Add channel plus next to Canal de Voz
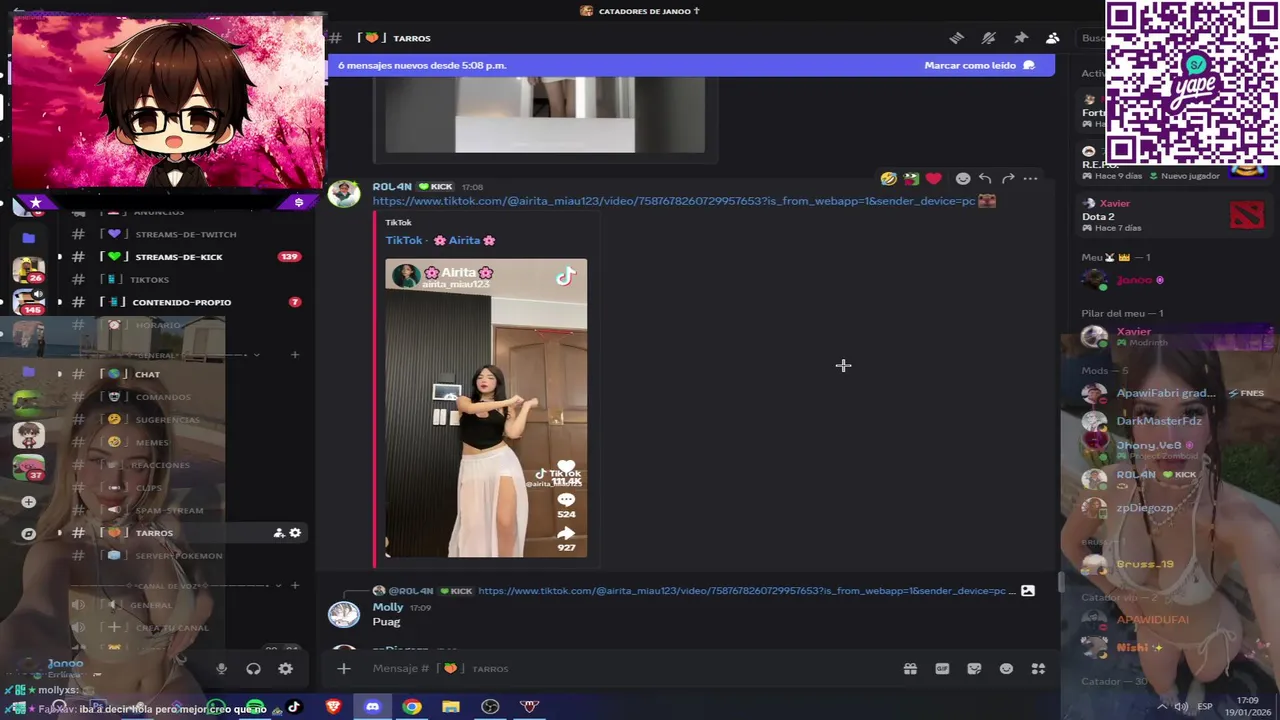This screenshot has width=1280, height=720. pos(295,585)
